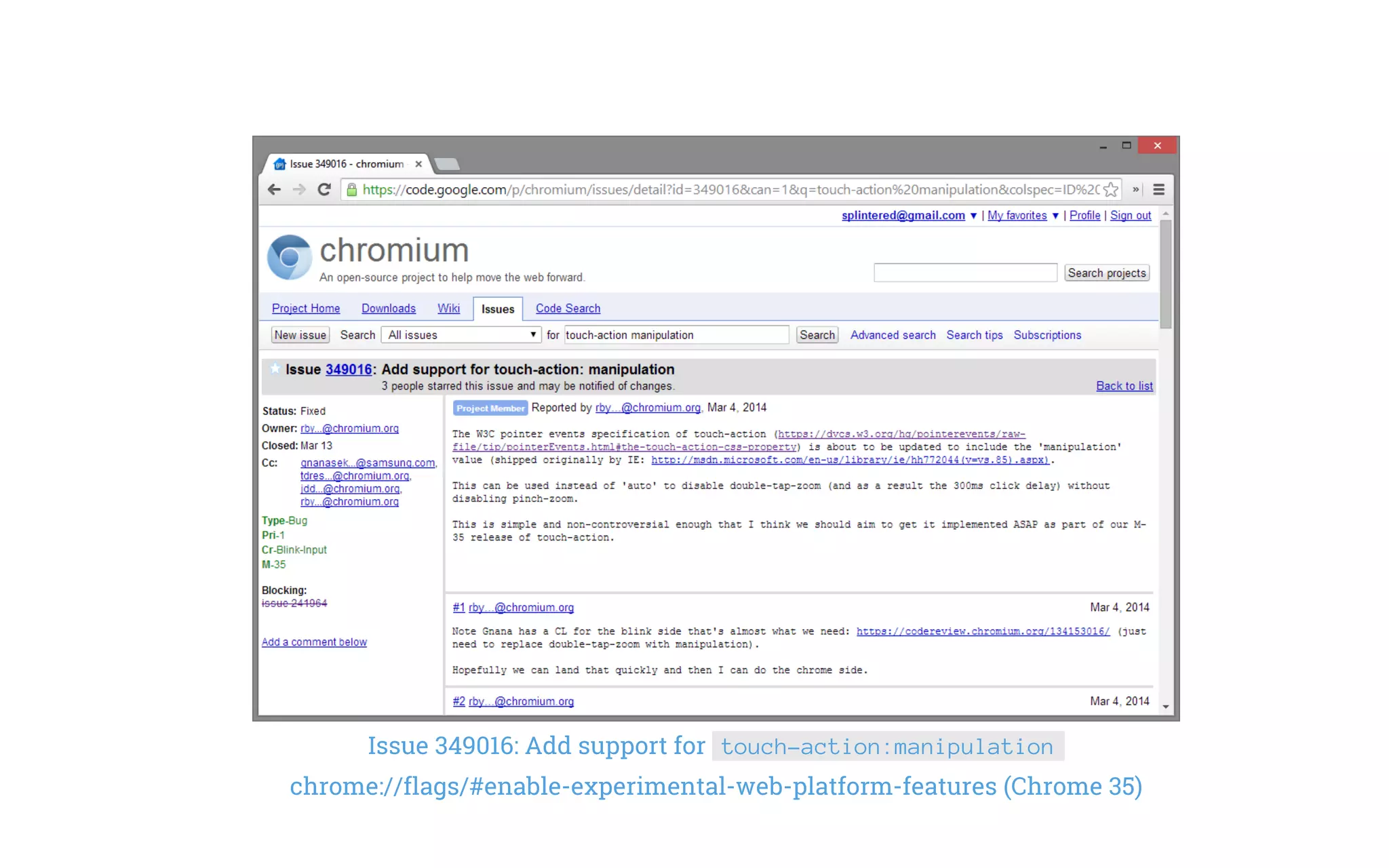Click the scrollbar up arrow
This screenshot has height=868, width=1389.
tap(1166, 214)
